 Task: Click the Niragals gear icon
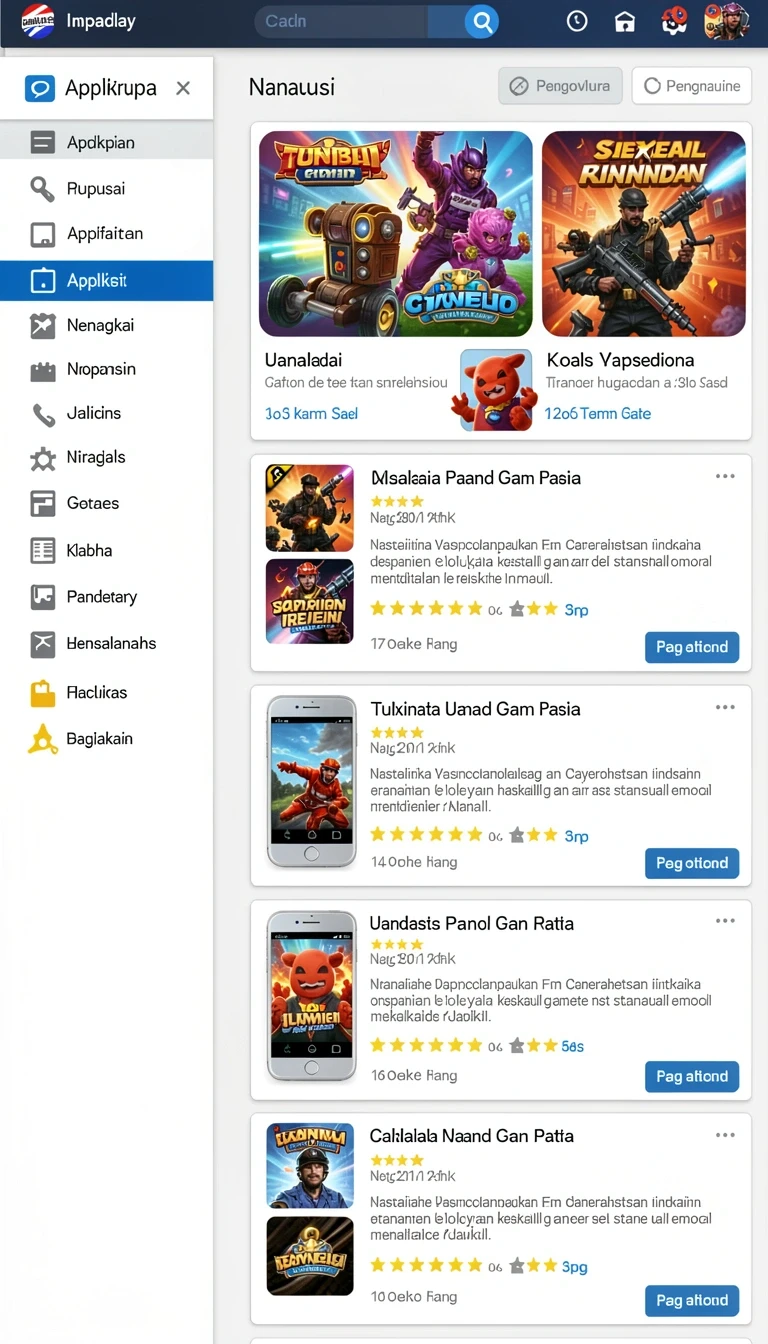(43, 458)
